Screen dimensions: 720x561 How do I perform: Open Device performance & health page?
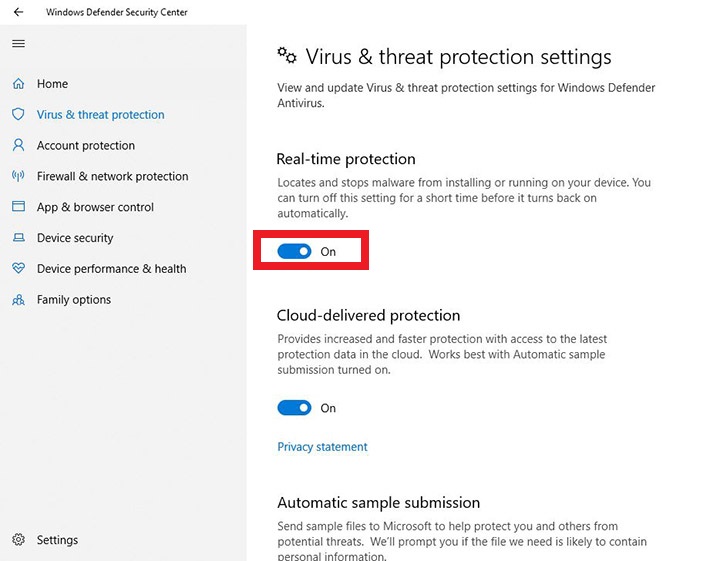coord(111,269)
